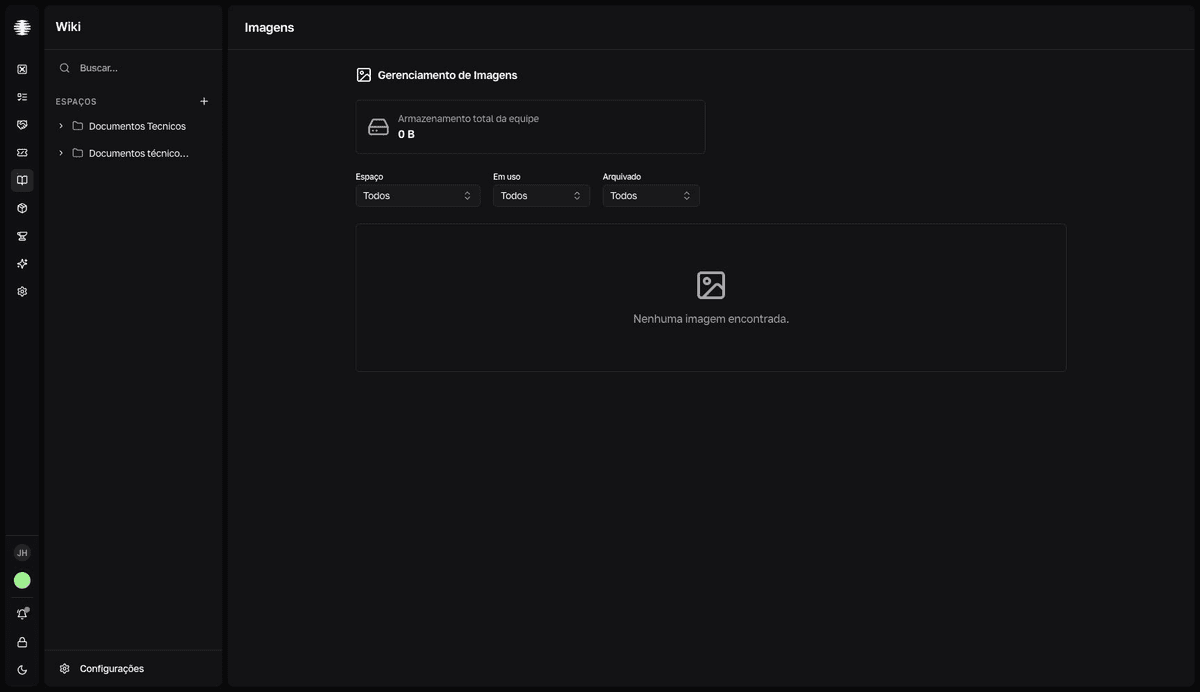Expand the Documentos Tecnicos chevron
Screen dimensions: 1200x692
[x=61, y=126]
